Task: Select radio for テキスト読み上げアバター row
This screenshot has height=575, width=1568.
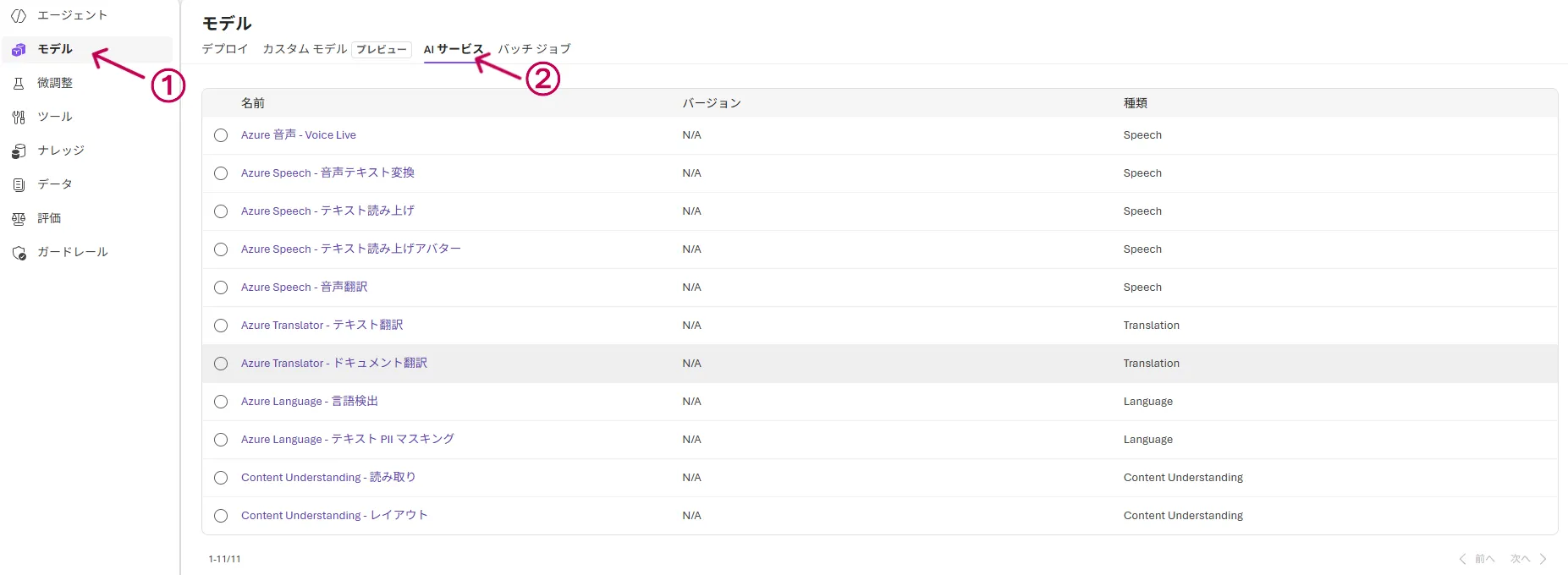Action: [x=221, y=249]
